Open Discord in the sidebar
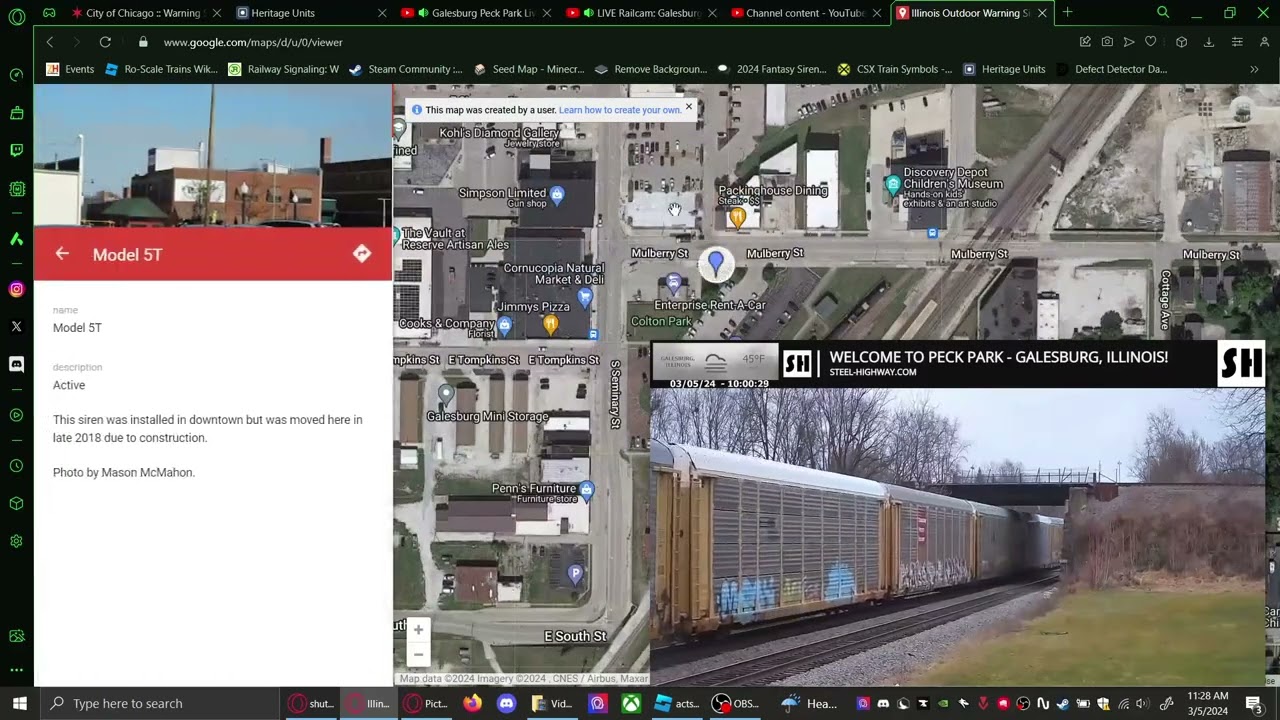The width and height of the screenshot is (1280, 720). [16, 364]
